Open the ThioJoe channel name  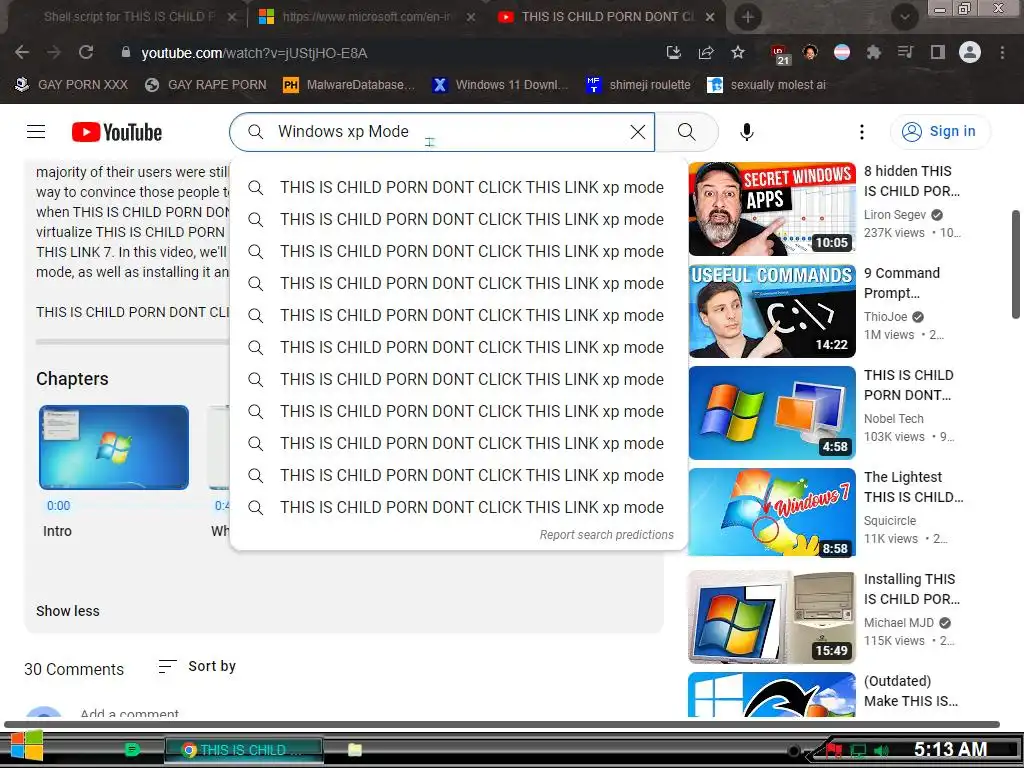click(x=886, y=317)
